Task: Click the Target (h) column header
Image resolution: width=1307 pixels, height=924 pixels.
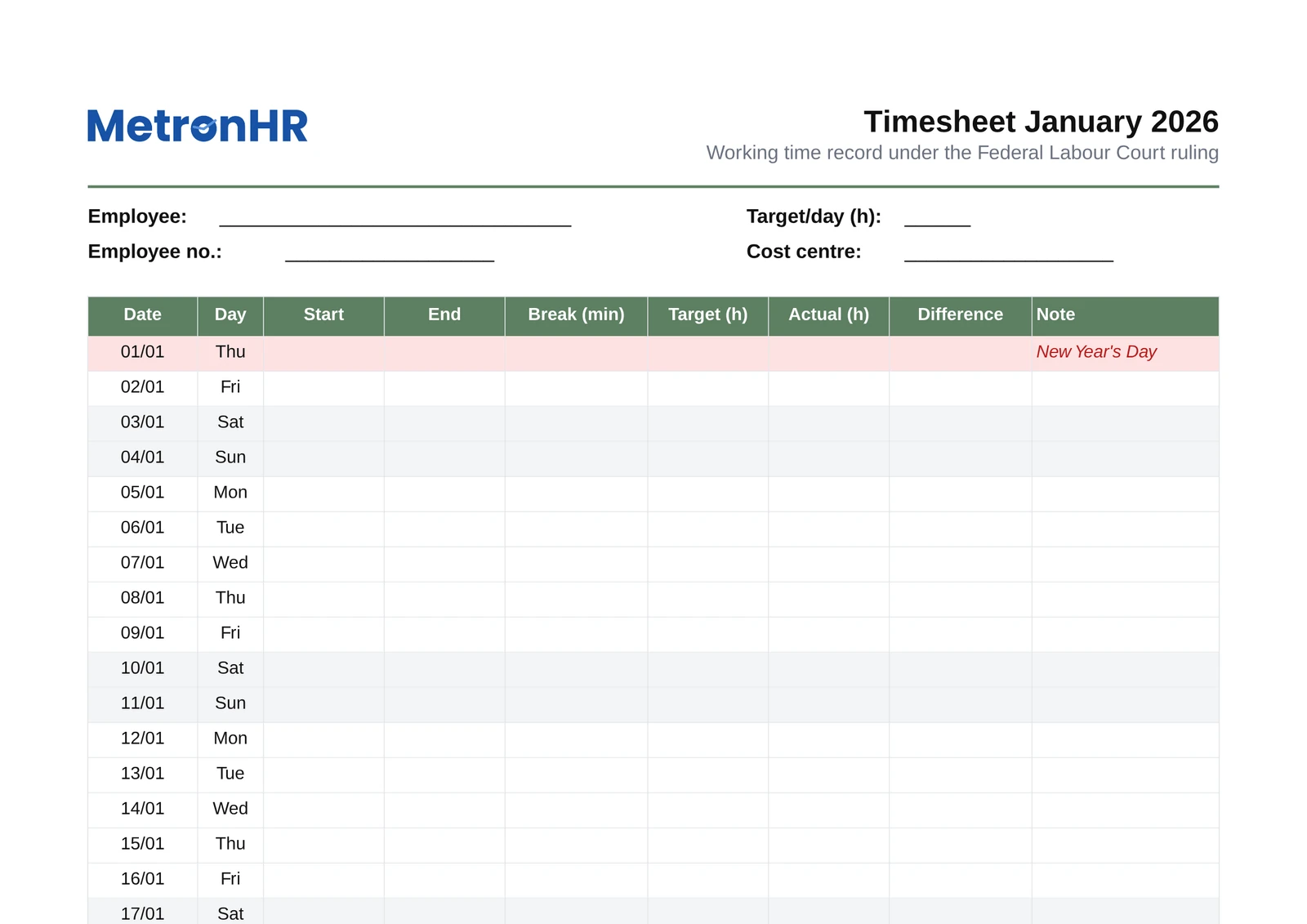Action: tap(708, 315)
